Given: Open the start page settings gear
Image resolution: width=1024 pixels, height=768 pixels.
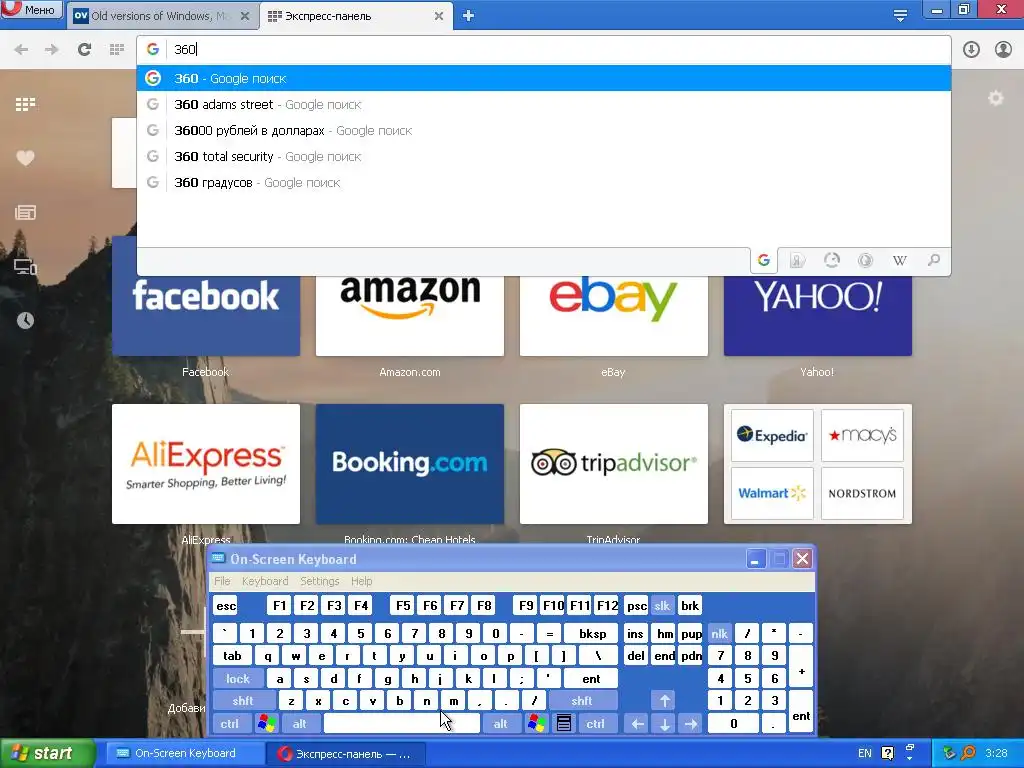Looking at the screenshot, I should pos(995,99).
